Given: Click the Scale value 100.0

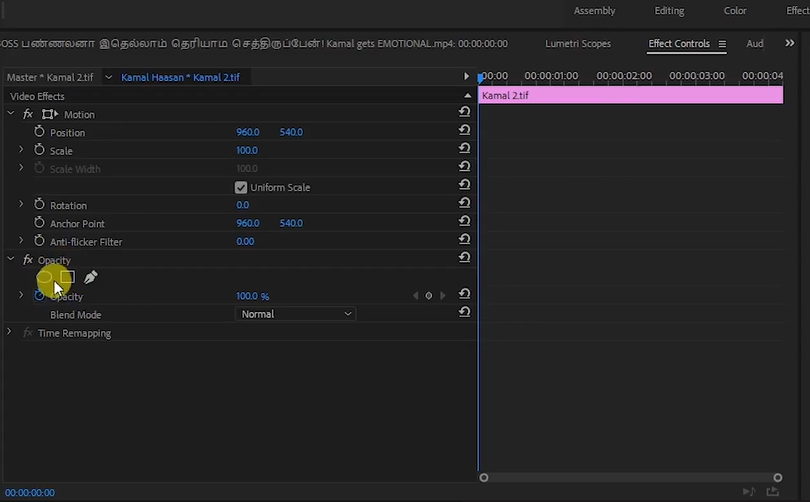Looking at the screenshot, I should tap(247, 150).
